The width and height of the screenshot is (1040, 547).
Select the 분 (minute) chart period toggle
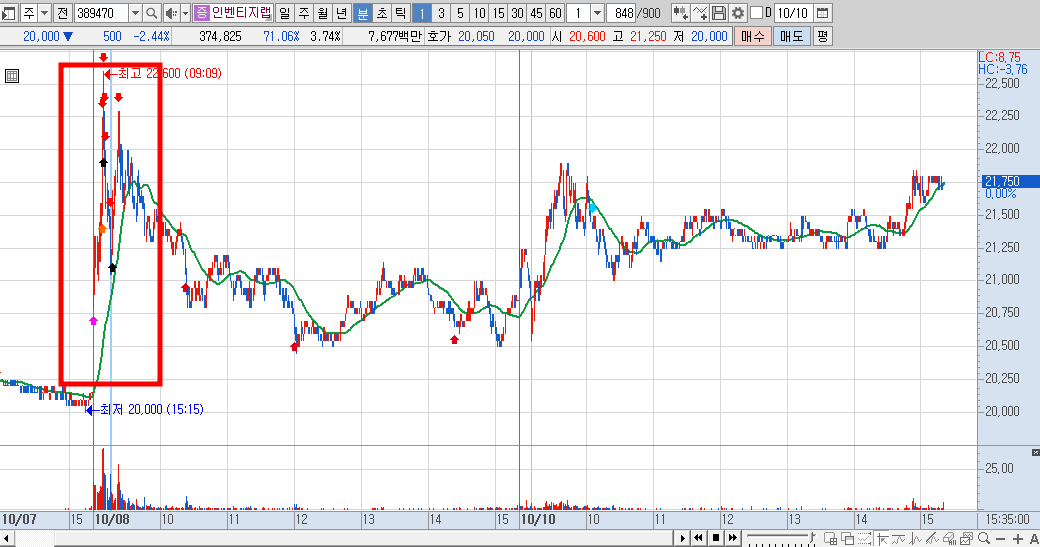click(x=363, y=13)
